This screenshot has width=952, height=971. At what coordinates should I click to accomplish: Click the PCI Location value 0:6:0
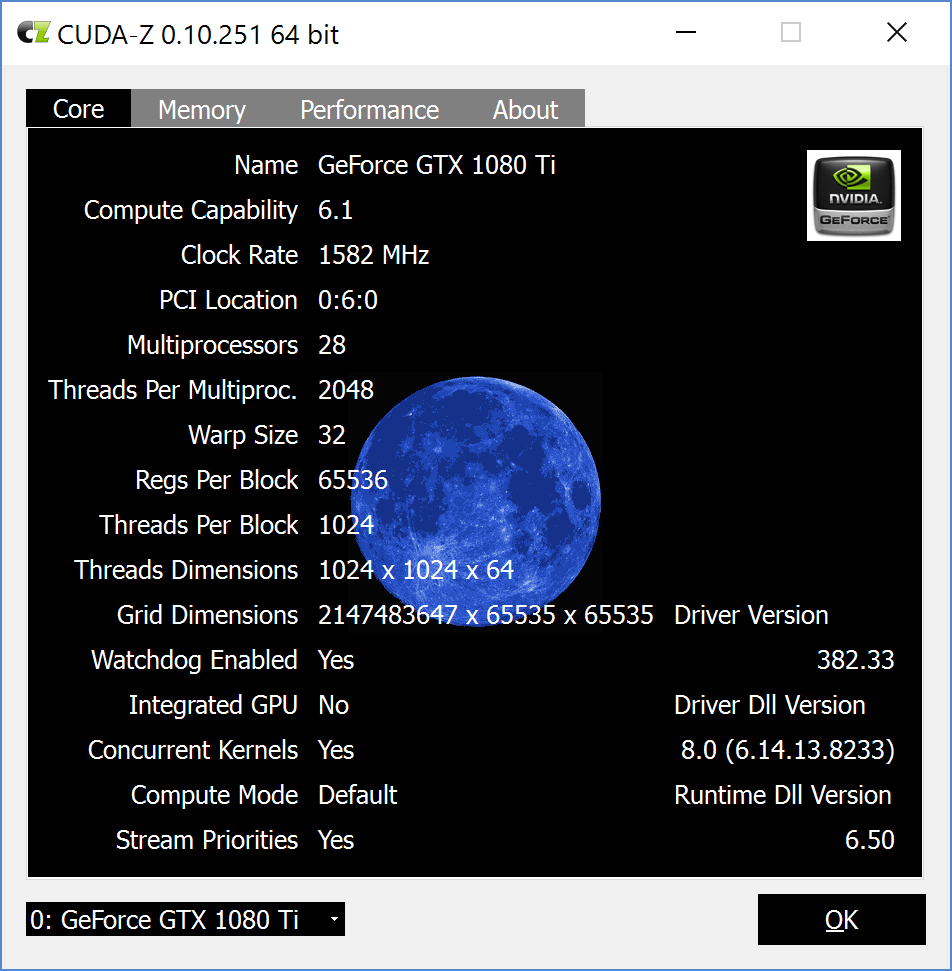pyautogui.click(x=347, y=300)
